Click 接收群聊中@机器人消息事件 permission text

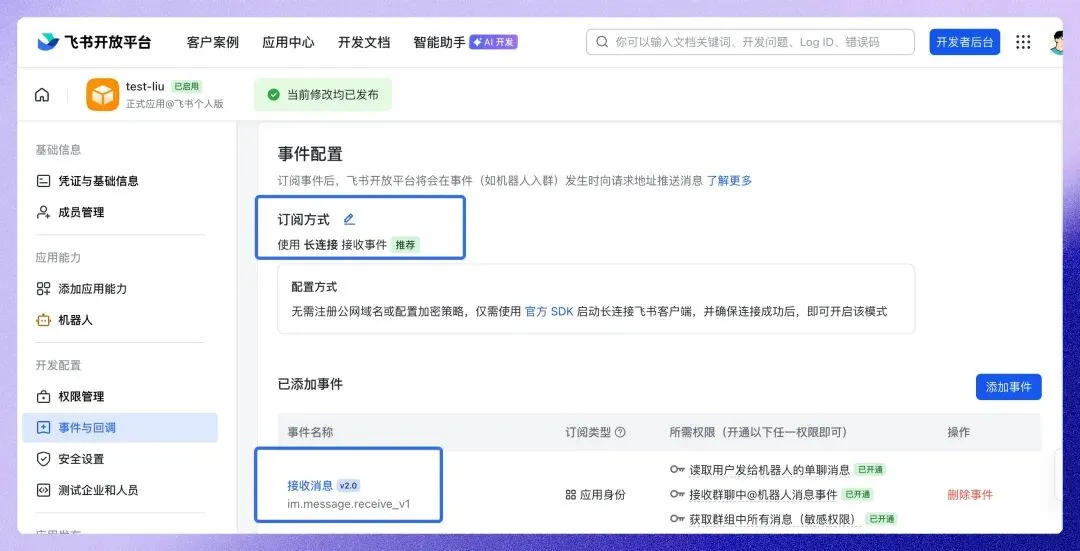pyautogui.click(x=763, y=495)
